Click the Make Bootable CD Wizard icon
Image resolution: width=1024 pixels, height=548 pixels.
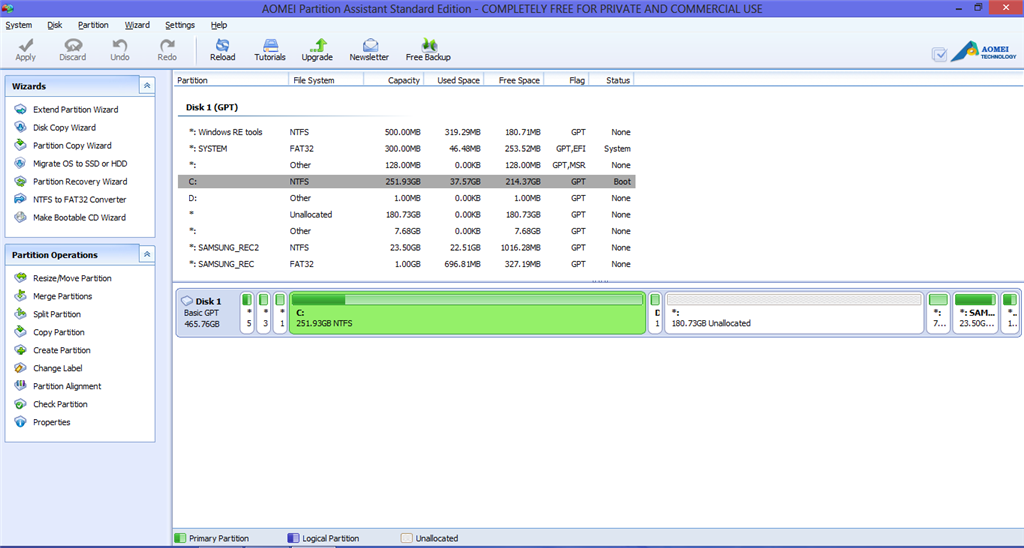point(21,217)
